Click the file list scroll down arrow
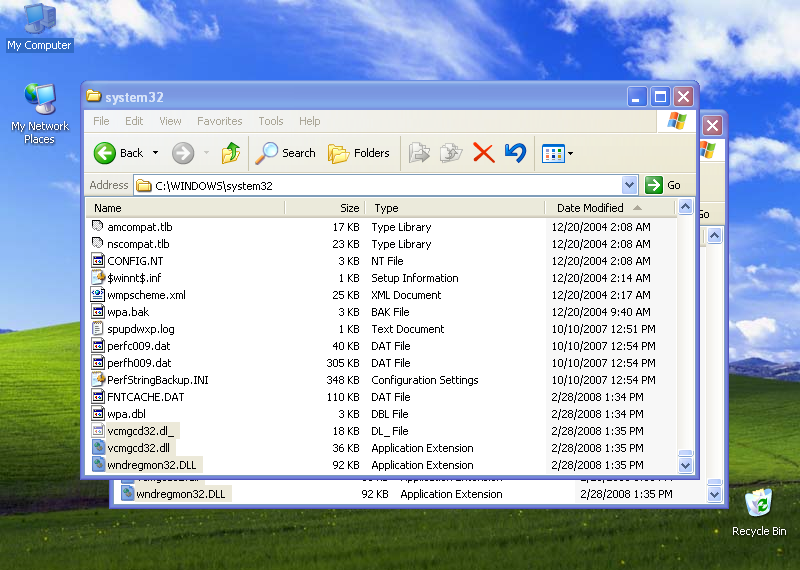This screenshot has height=570, width=800. [x=685, y=465]
